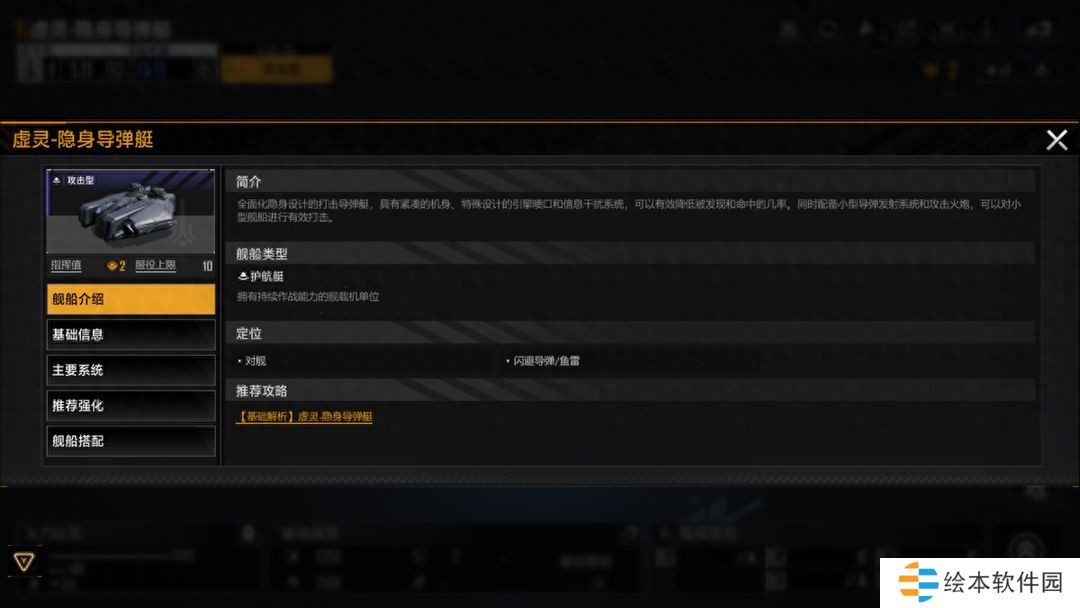Click the underlined 服役上限 label

(x=155, y=265)
